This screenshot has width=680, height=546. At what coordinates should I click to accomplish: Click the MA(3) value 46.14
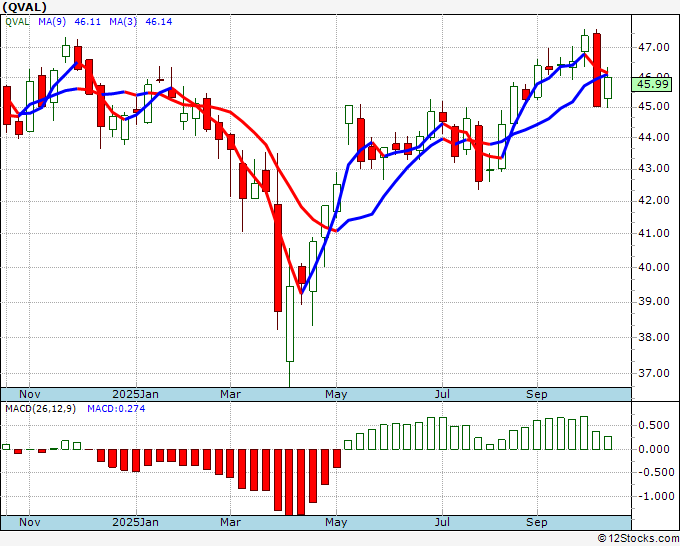159,22
